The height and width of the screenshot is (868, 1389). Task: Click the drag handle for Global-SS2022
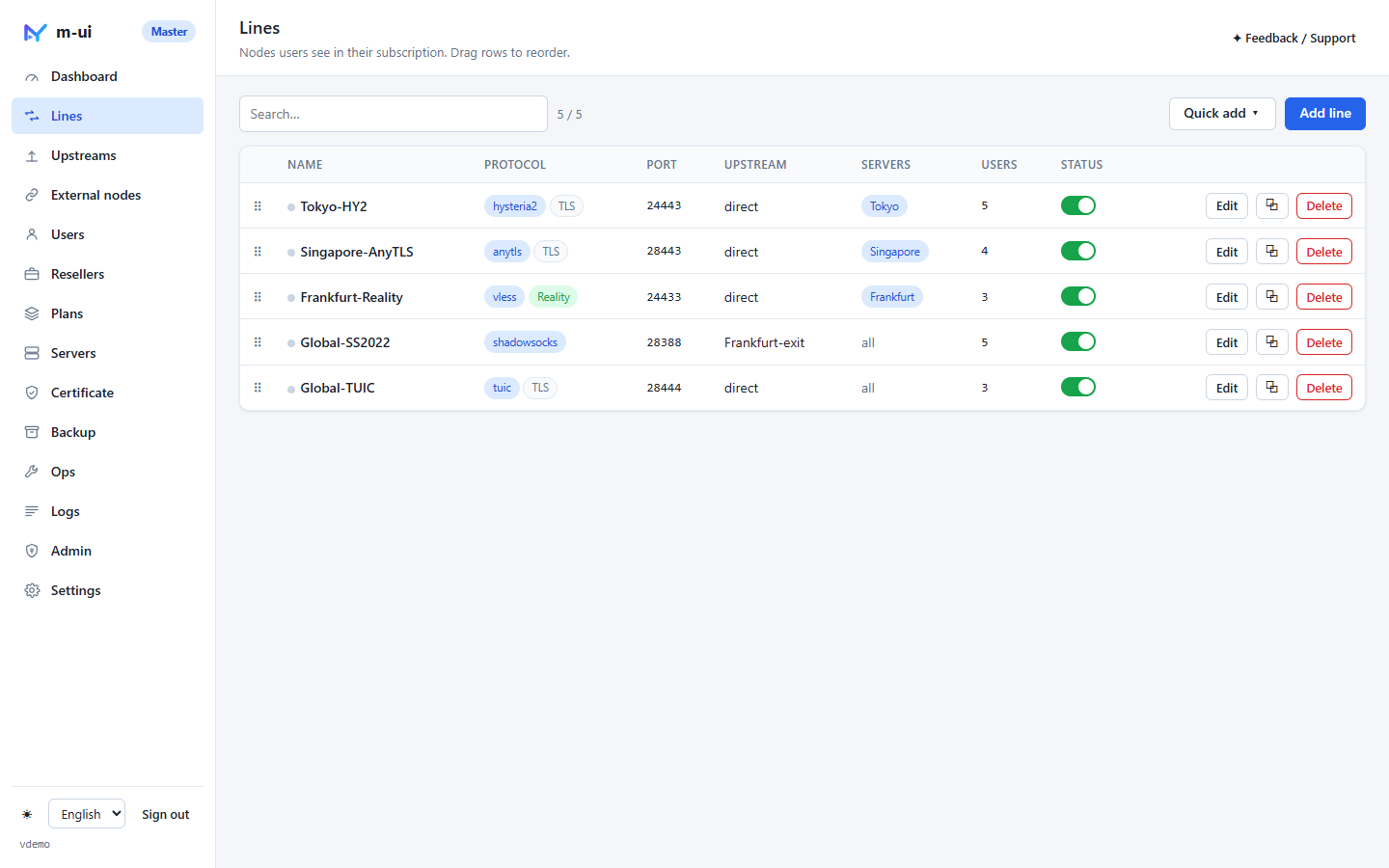[x=258, y=341]
